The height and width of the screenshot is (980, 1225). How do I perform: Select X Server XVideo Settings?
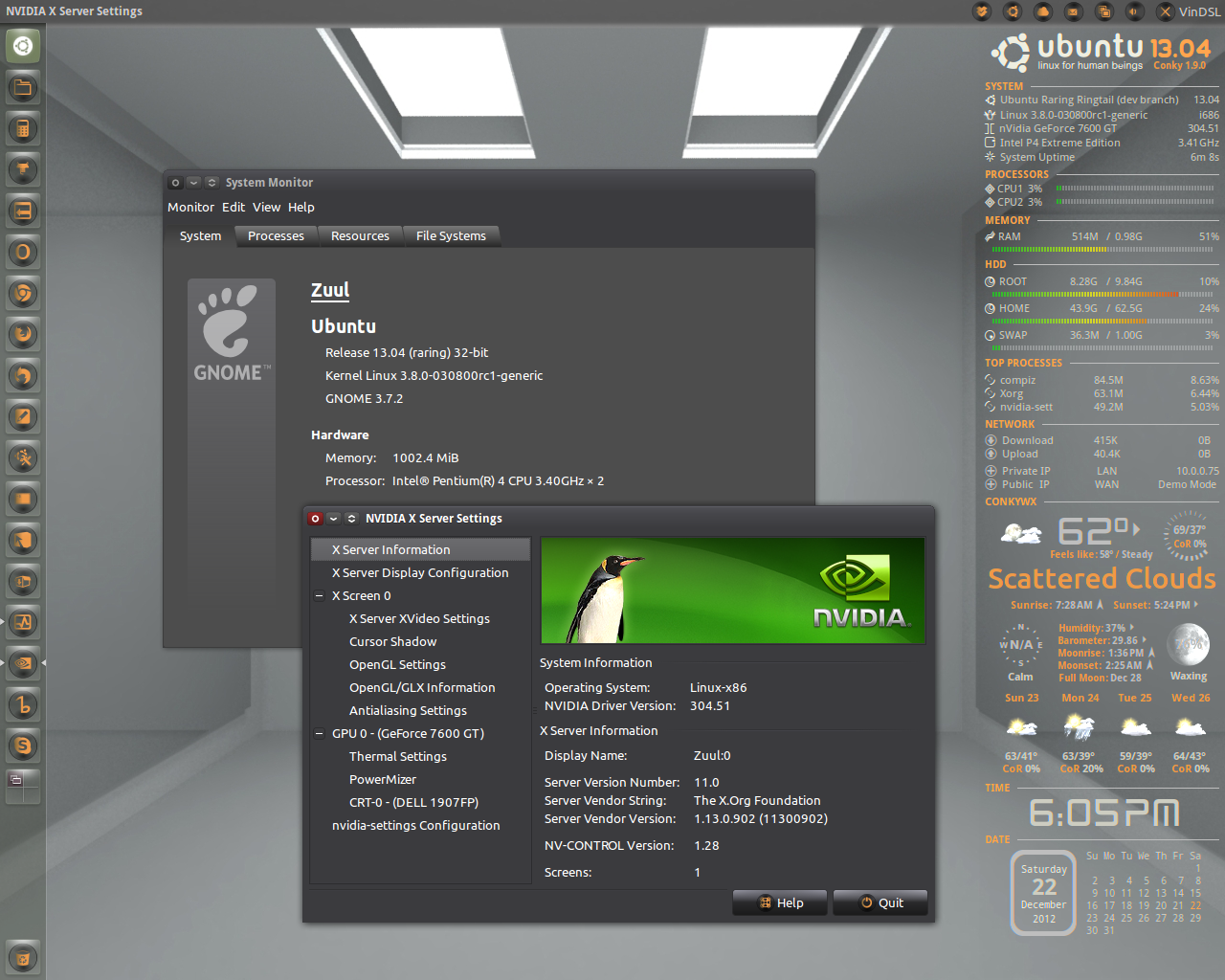pos(419,618)
